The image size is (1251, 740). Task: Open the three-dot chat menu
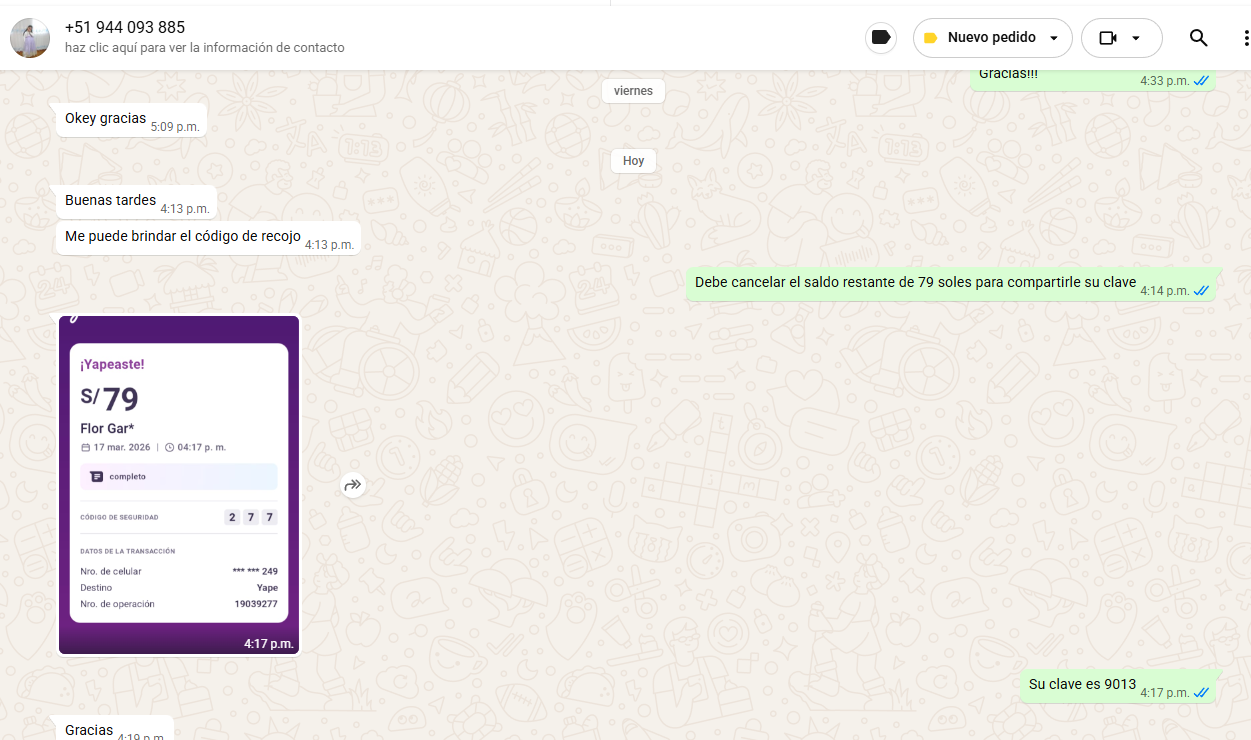pyautogui.click(x=1245, y=38)
